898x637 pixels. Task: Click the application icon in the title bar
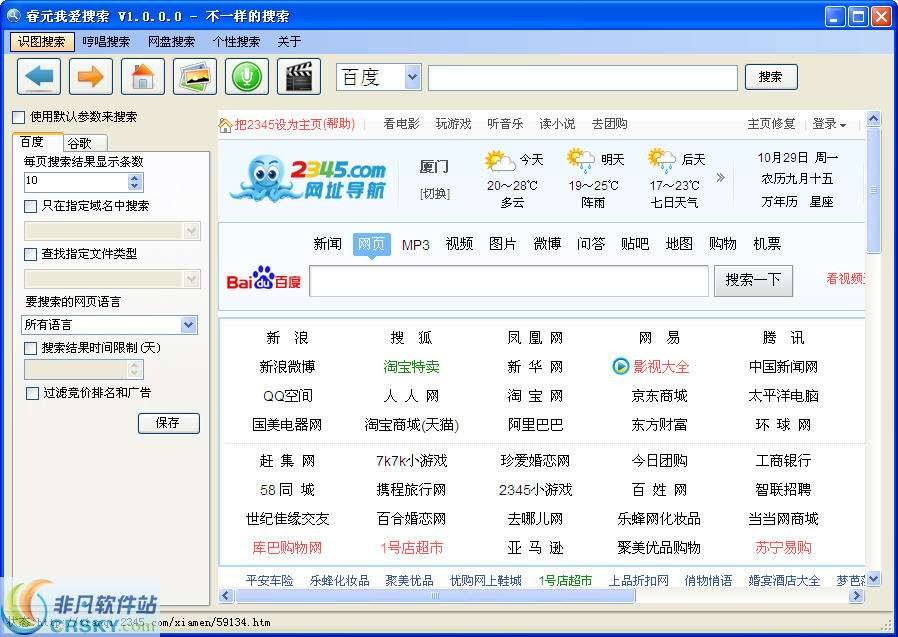point(14,15)
